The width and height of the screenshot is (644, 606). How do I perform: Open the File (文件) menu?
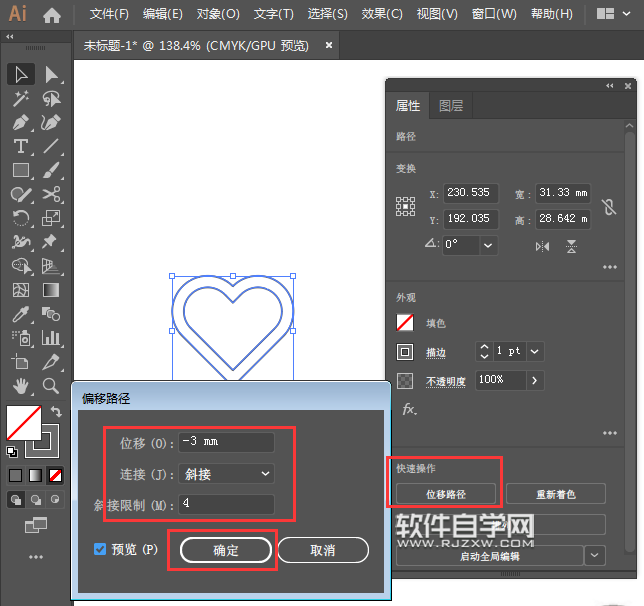pos(109,14)
